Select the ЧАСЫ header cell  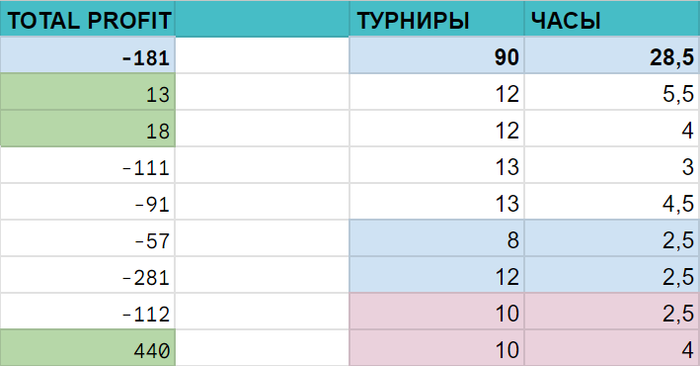point(612,19)
